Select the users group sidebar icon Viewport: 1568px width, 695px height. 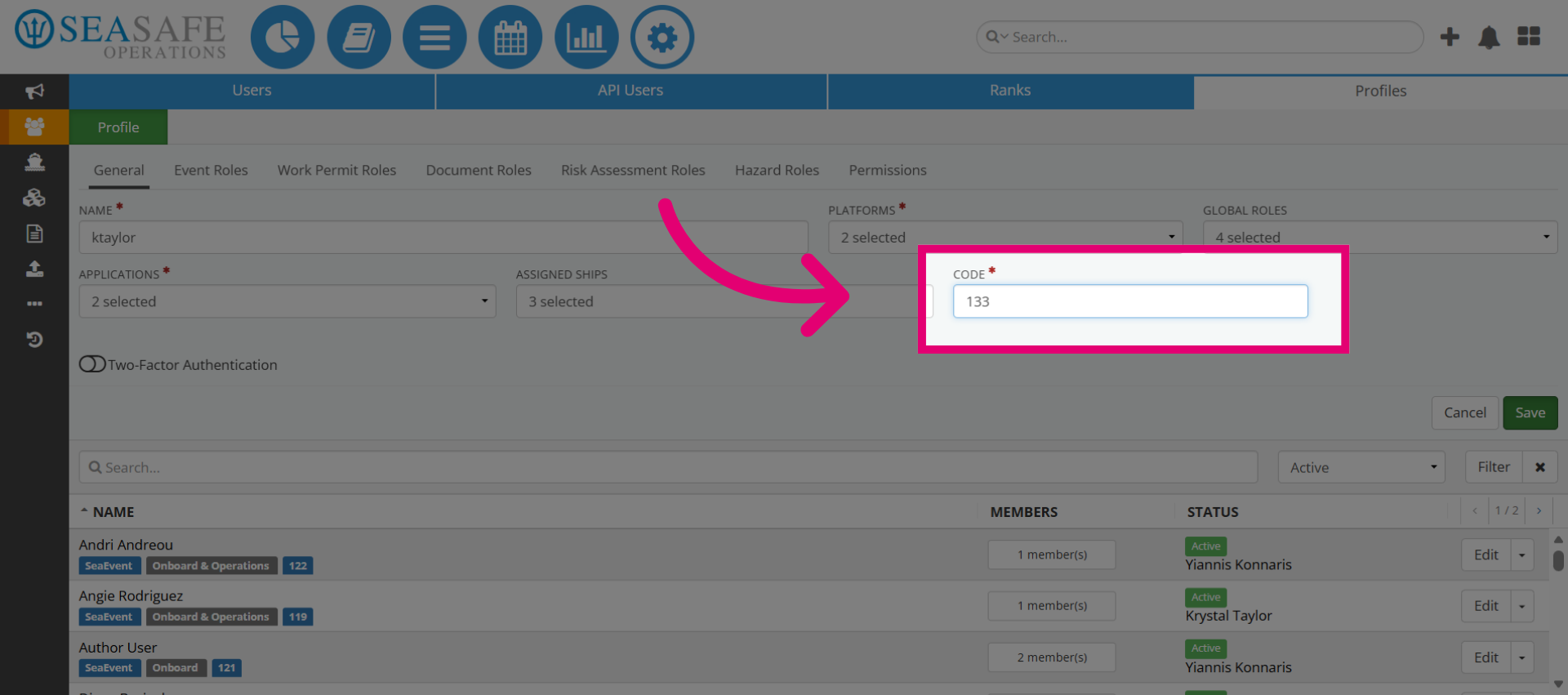click(x=34, y=127)
